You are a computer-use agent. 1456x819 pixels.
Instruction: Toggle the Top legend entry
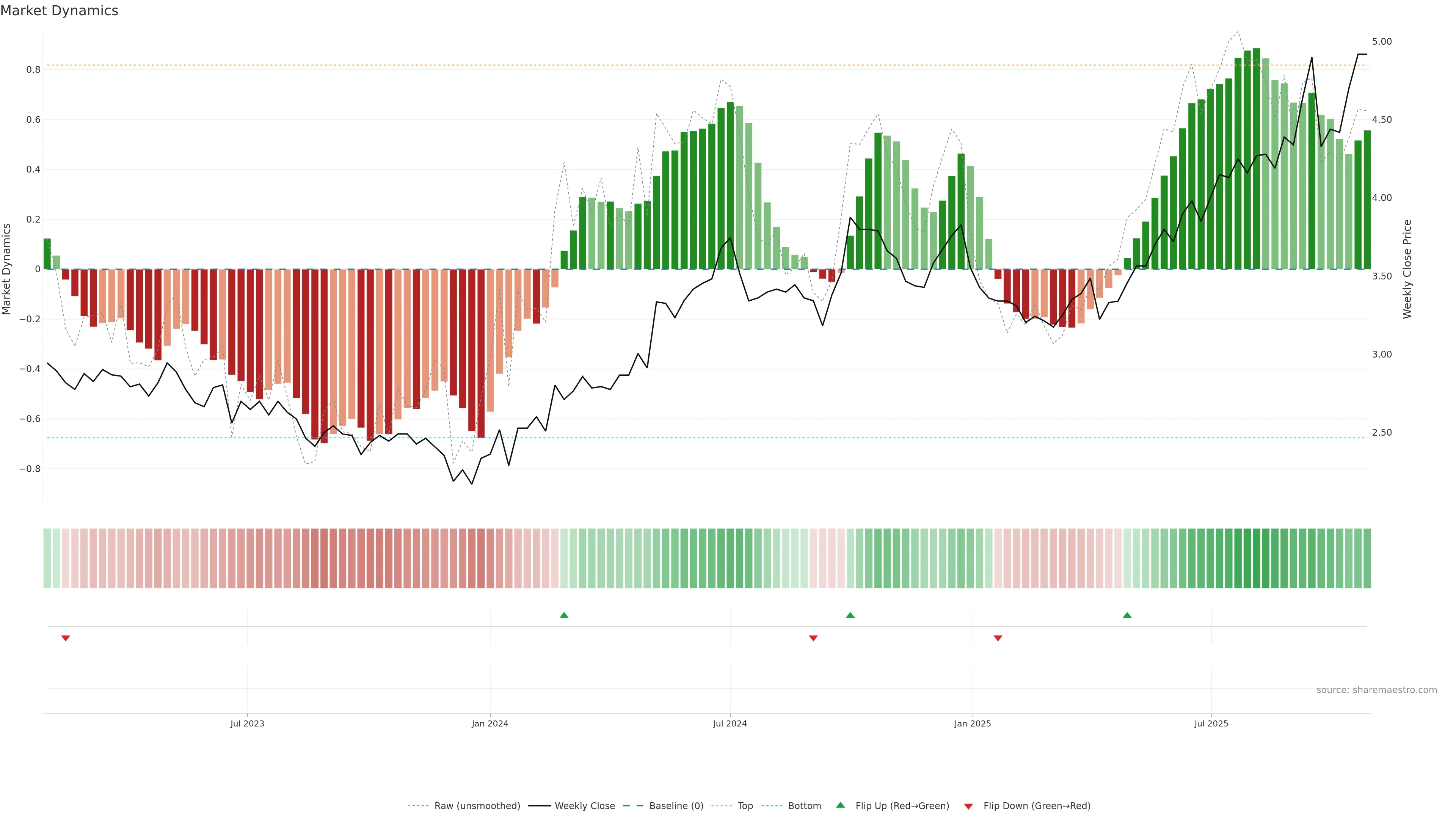click(745, 806)
